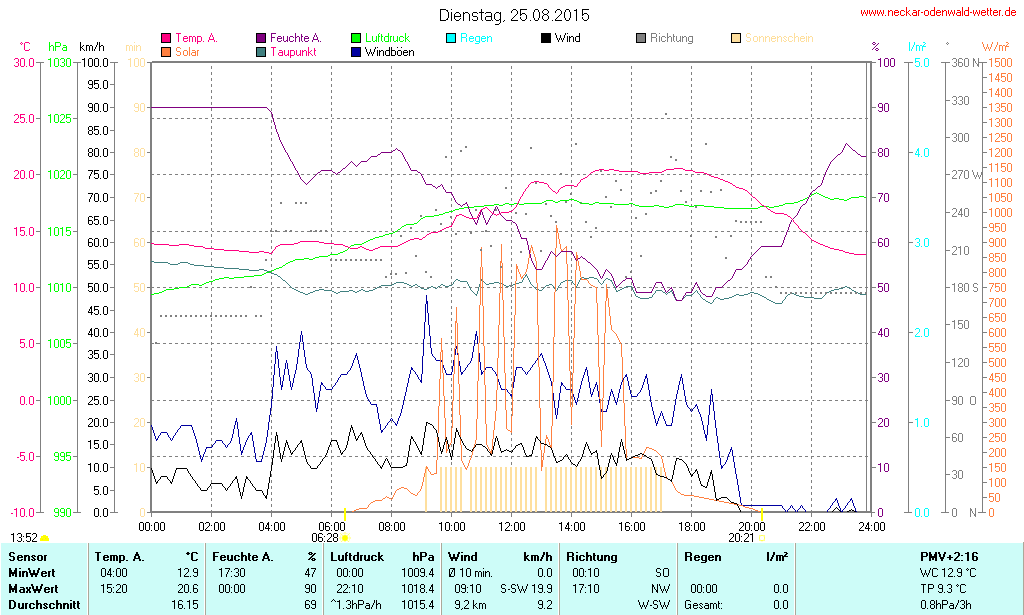This screenshot has width=1024, height=615.
Task: Select the purple Feuchte A. legend swatch
Action: (x=261, y=38)
